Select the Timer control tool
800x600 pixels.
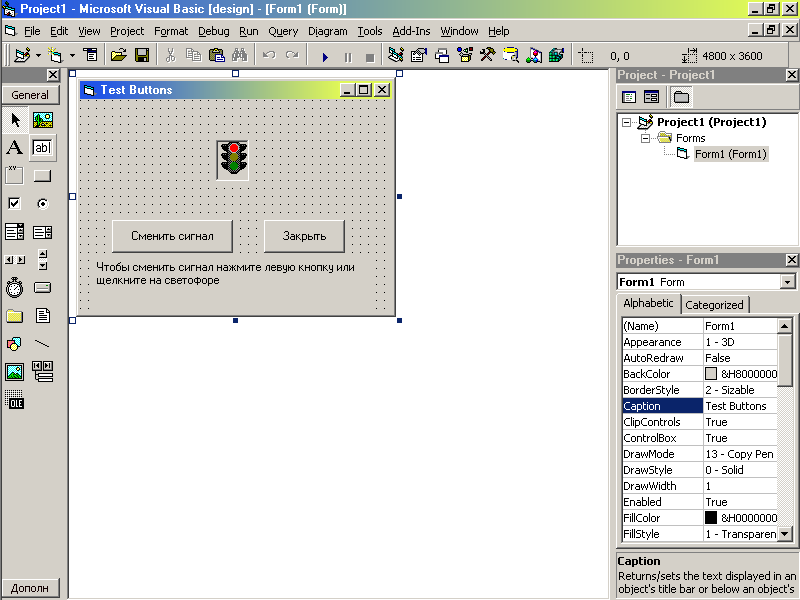[15, 288]
